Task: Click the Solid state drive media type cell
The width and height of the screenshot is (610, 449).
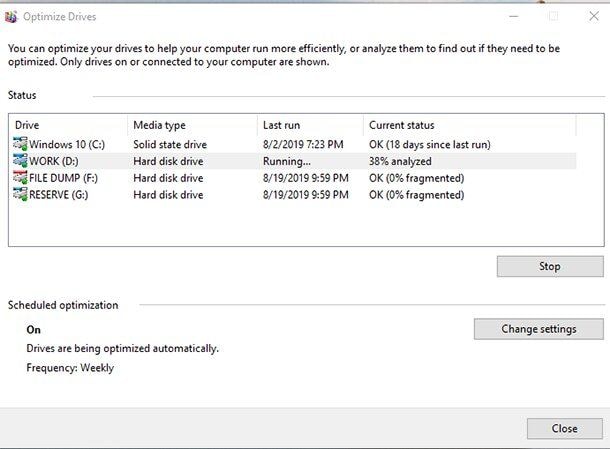Action: [x=170, y=145]
